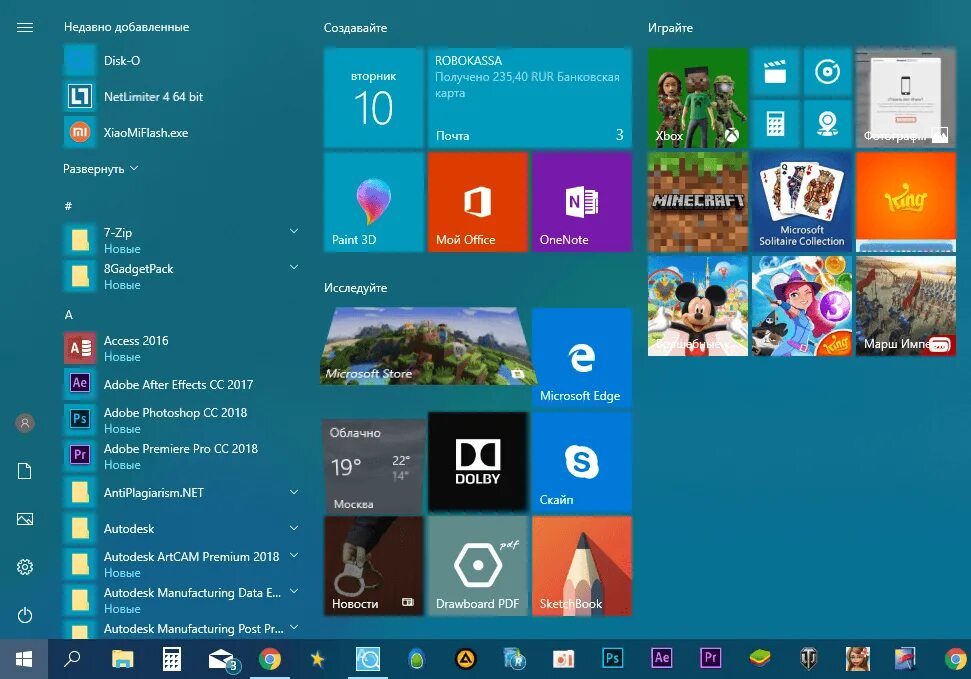Open BlueStacks icon on the taskbar
This screenshot has height=679, width=971.
click(760, 659)
